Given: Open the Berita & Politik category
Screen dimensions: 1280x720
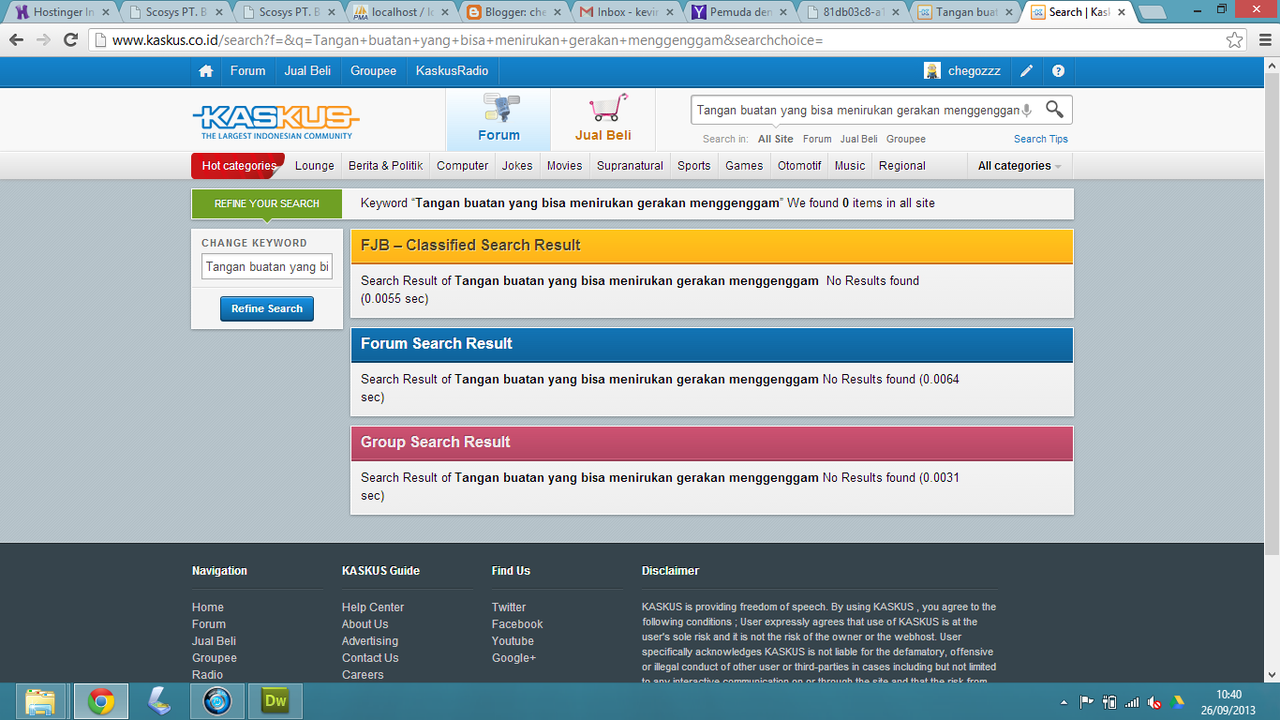Looking at the screenshot, I should (x=386, y=166).
